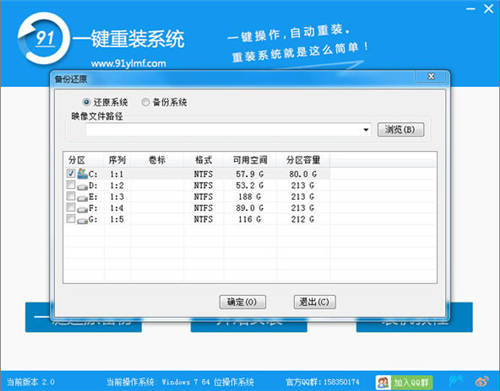The image size is (500, 391).
Task: Click the 1:5 sequence cell
Action: click(x=117, y=219)
